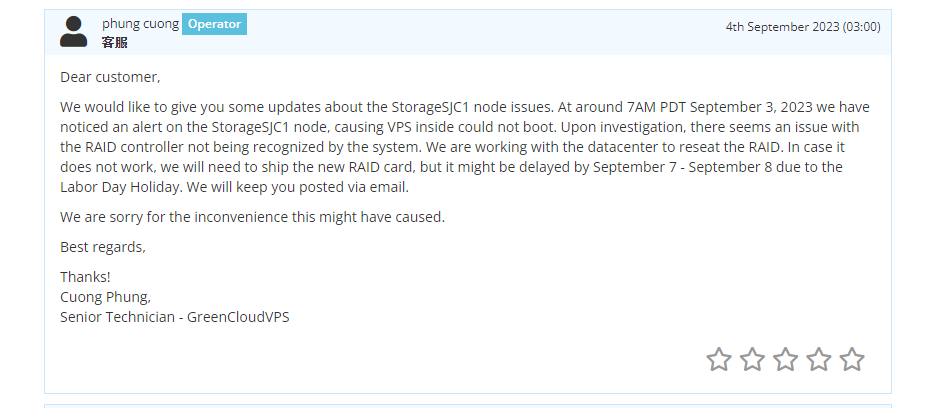This screenshot has height=408, width=931.
Task: Click the Best regards line
Action: tap(103, 247)
